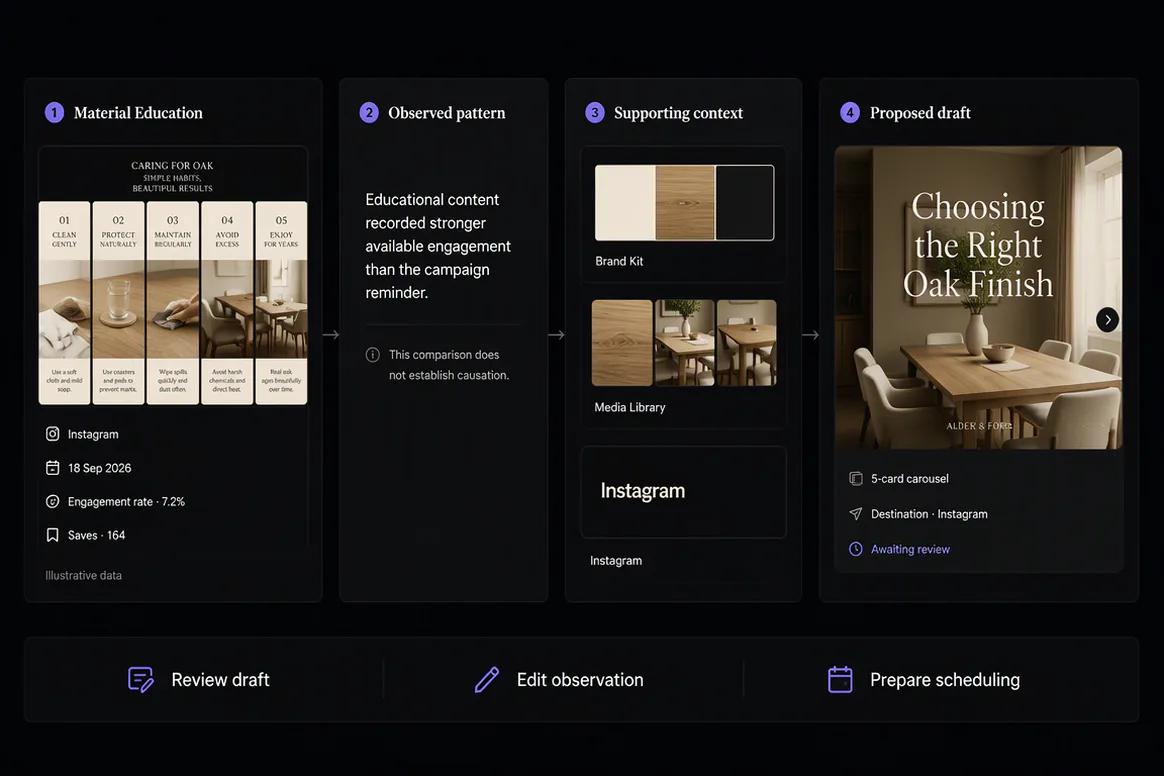The image size is (1164, 776).
Task: Click the Media Library label
Action: (x=630, y=407)
